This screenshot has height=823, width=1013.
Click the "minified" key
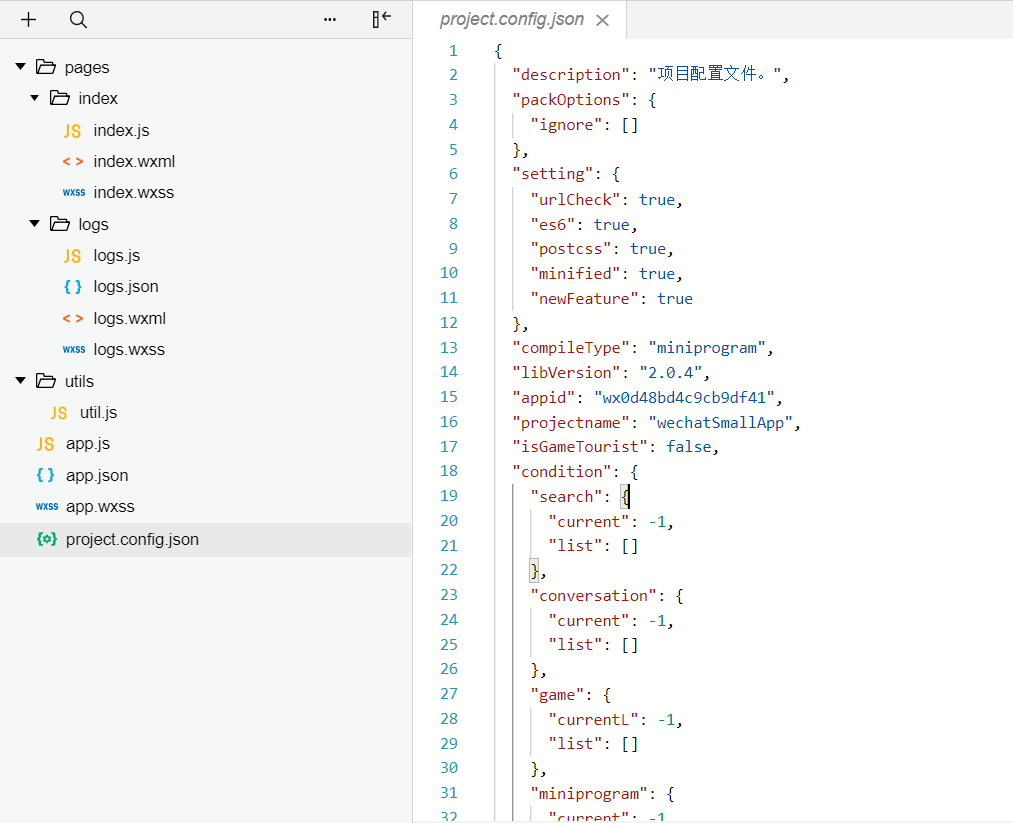(x=575, y=274)
